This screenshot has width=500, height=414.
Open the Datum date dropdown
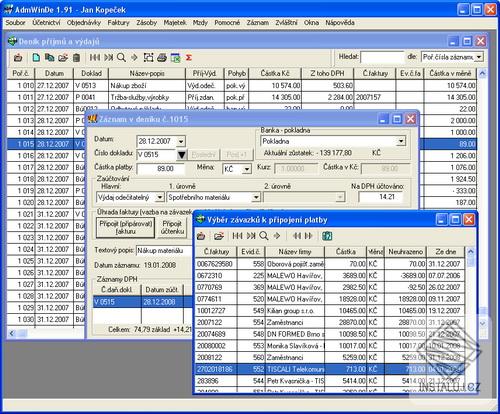[180, 141]
